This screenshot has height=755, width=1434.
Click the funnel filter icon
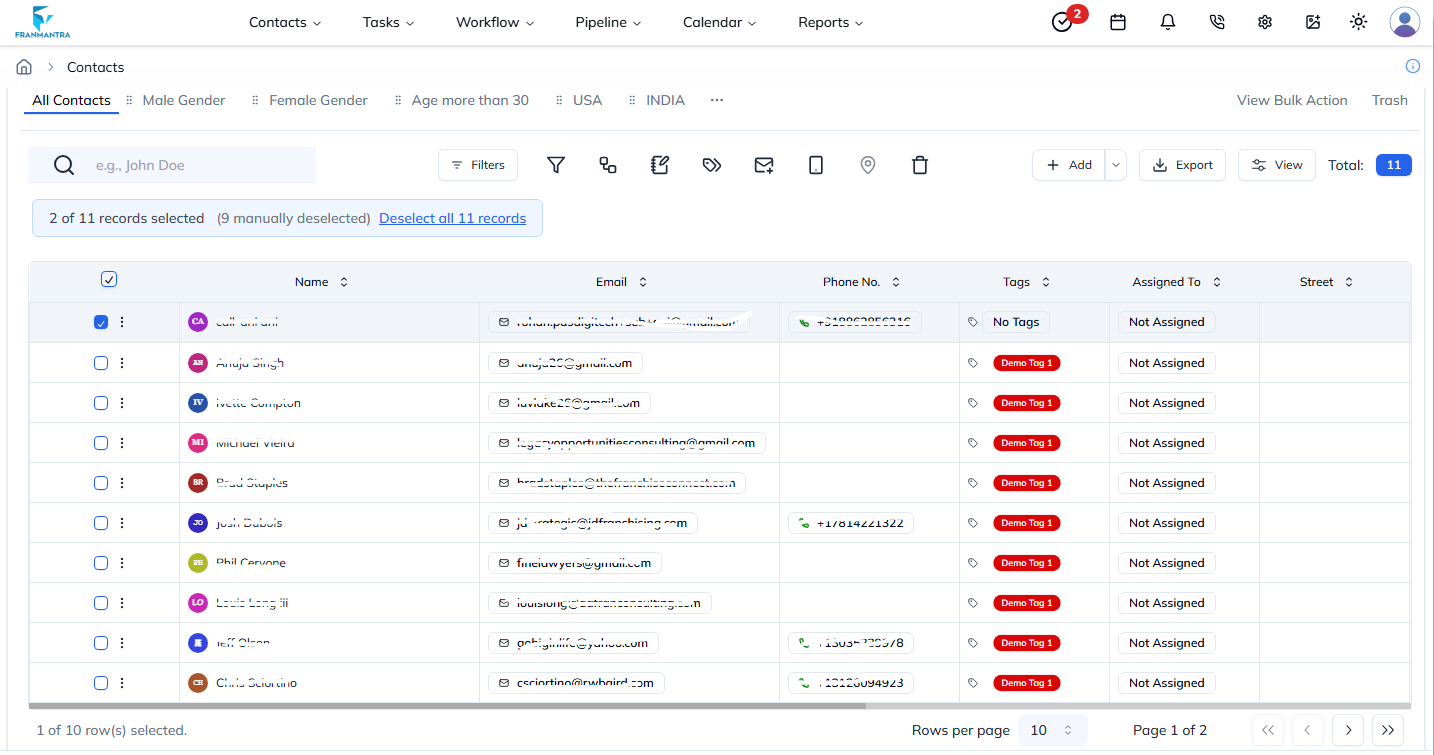(x=556, y=165)
